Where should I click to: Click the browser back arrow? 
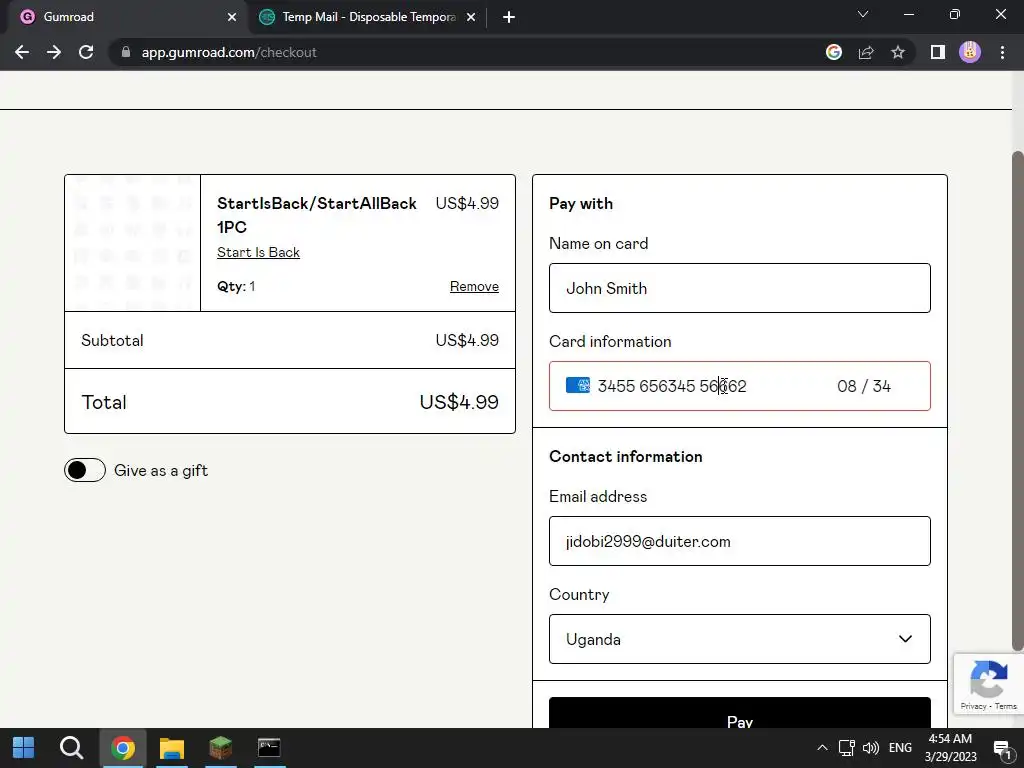coord(22,52)
